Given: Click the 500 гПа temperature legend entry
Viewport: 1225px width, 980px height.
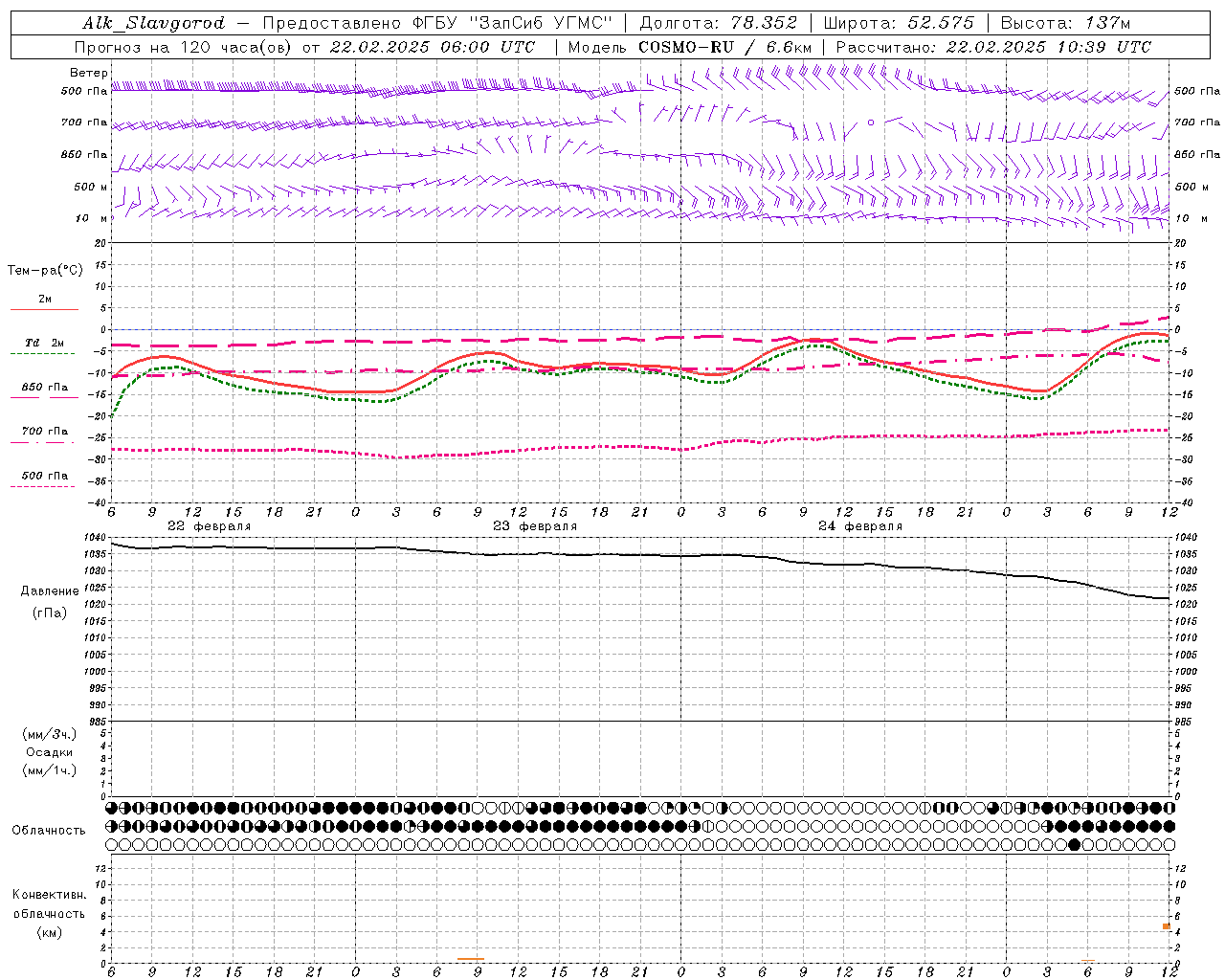Looking at the screenshot, I should point(45,476).
